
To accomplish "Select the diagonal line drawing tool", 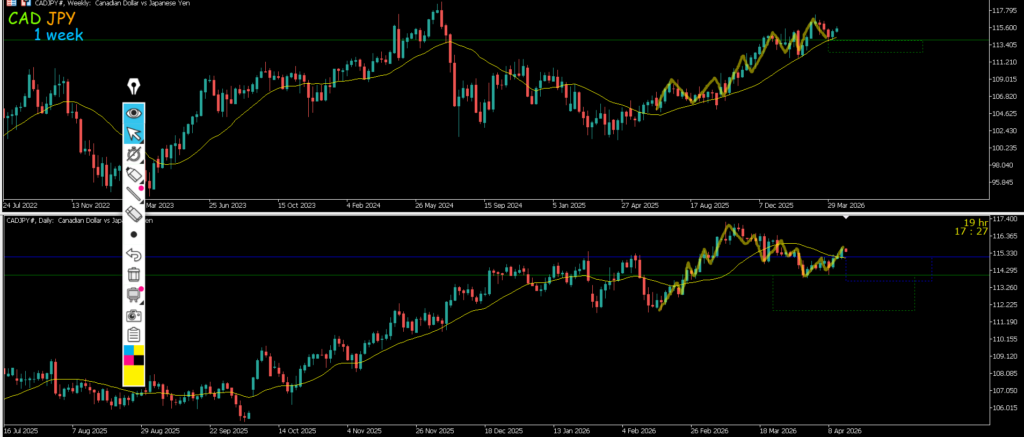I will point(133,195).
